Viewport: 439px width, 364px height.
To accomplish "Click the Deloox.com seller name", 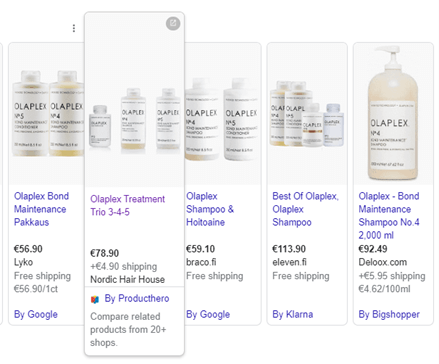I will point(383,262).
